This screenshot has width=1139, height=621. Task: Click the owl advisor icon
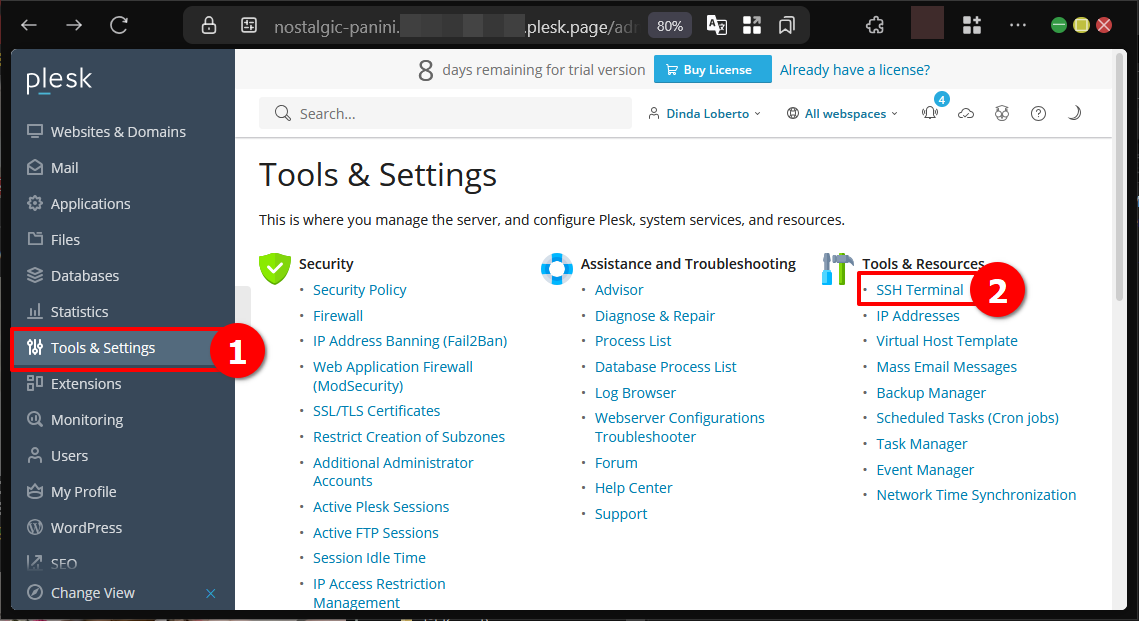pos(1002,114)
